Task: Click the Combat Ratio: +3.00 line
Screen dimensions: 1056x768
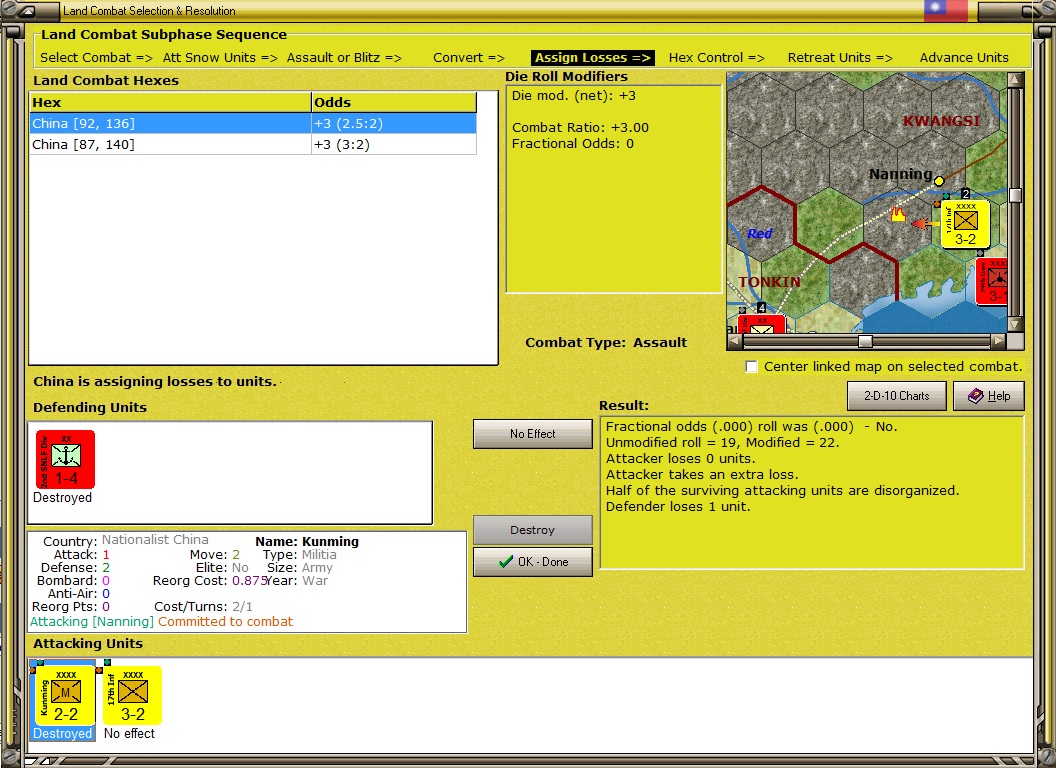Action: [x=581, y=127]
